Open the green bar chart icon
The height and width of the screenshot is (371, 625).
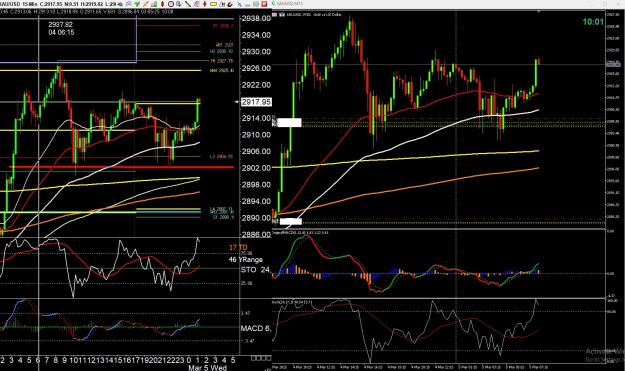pyautogui.click(x=154, y=4)
